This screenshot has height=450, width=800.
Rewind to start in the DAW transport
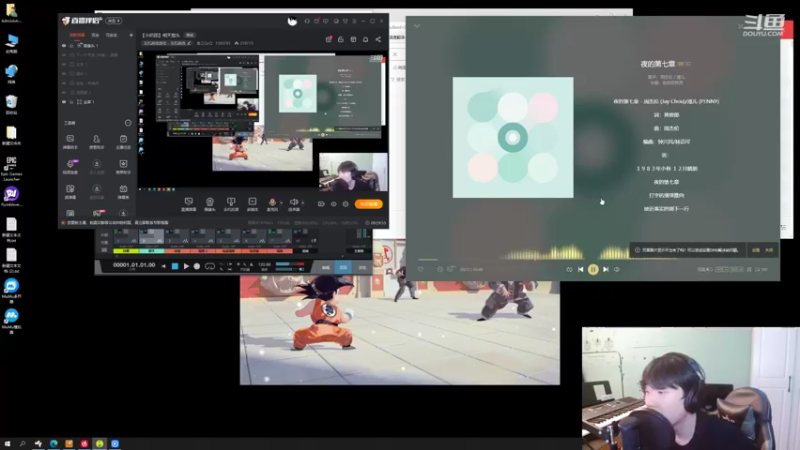(x=163, y=266)
